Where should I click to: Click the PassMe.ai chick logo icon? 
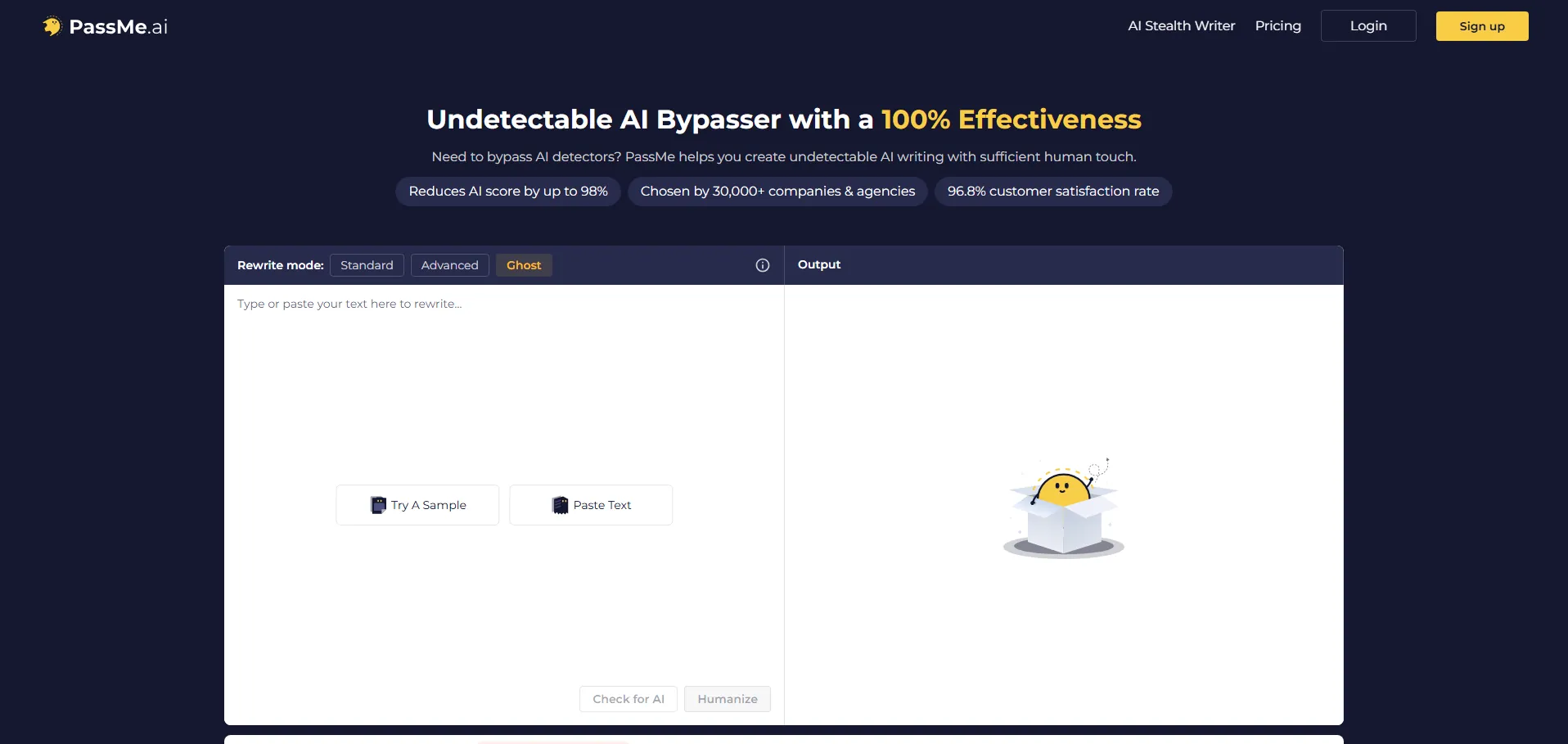tap(52, 26)
